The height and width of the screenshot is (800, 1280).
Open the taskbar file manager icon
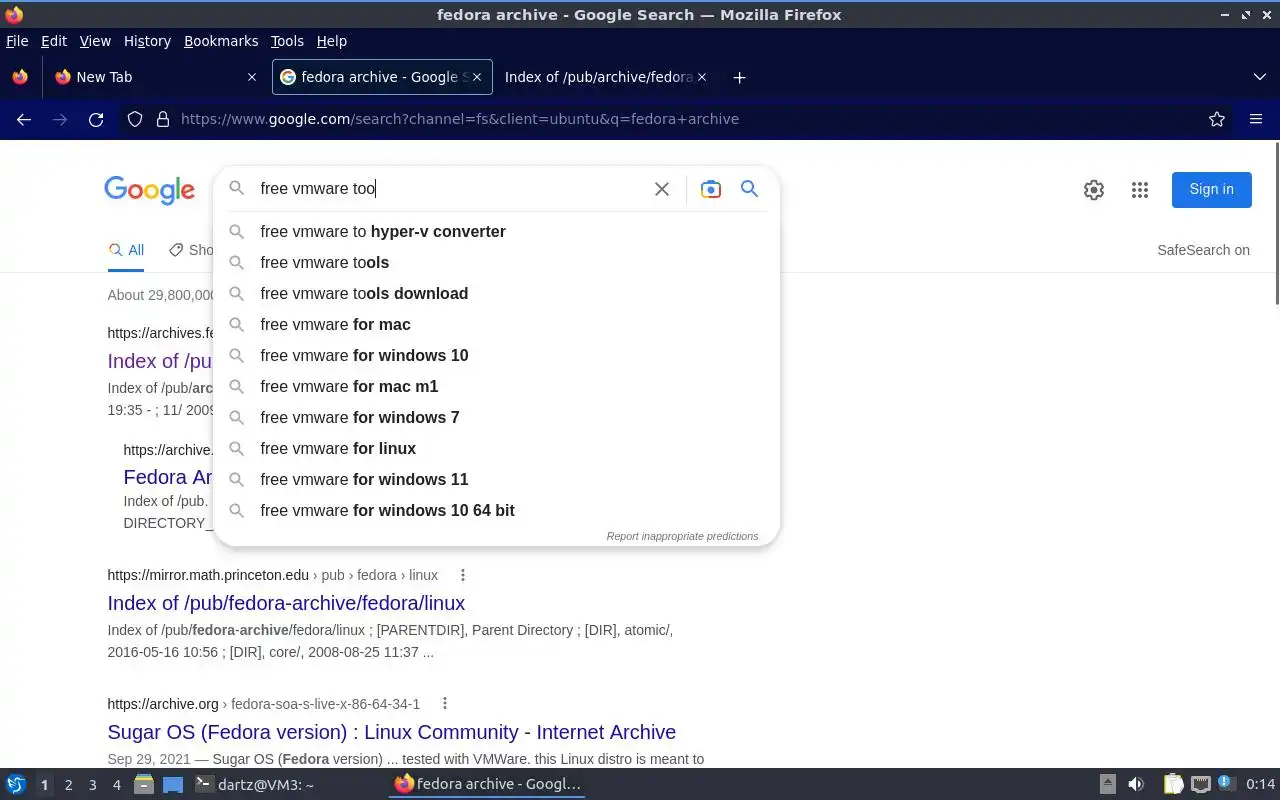click(143, 784)
